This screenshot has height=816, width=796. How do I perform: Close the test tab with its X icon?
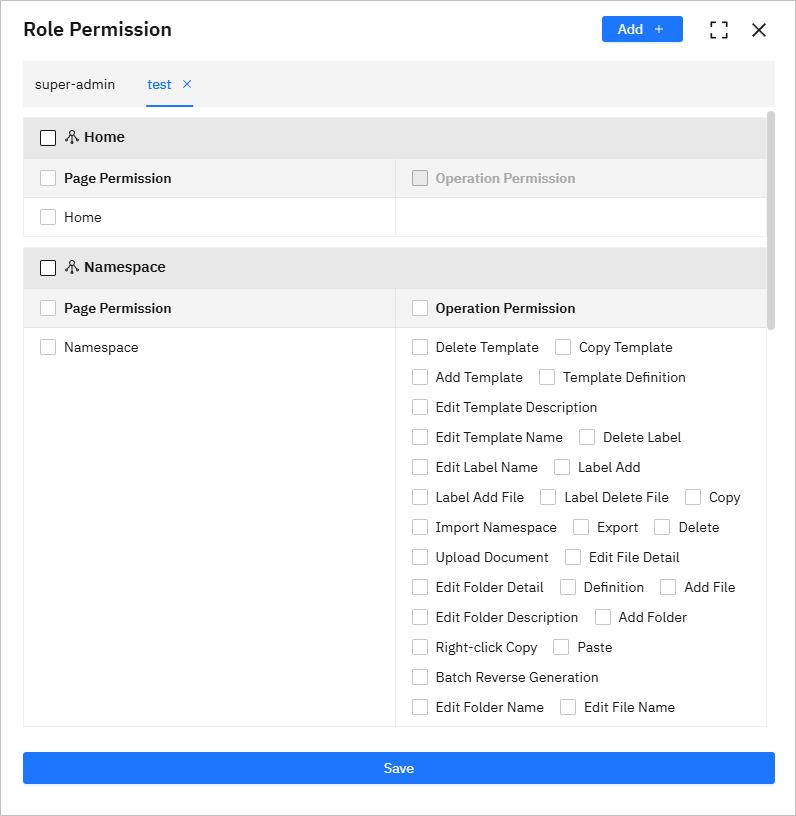pyautogui.click(x=187, y=84)
